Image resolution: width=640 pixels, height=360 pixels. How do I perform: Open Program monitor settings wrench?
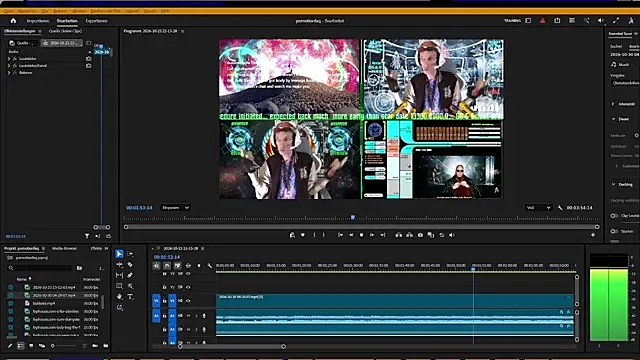coord(560,208)
